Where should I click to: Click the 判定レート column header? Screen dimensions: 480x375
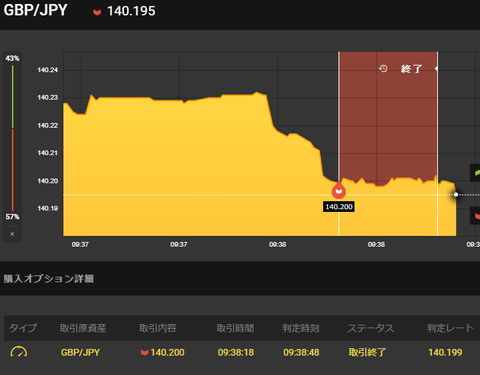450,328
